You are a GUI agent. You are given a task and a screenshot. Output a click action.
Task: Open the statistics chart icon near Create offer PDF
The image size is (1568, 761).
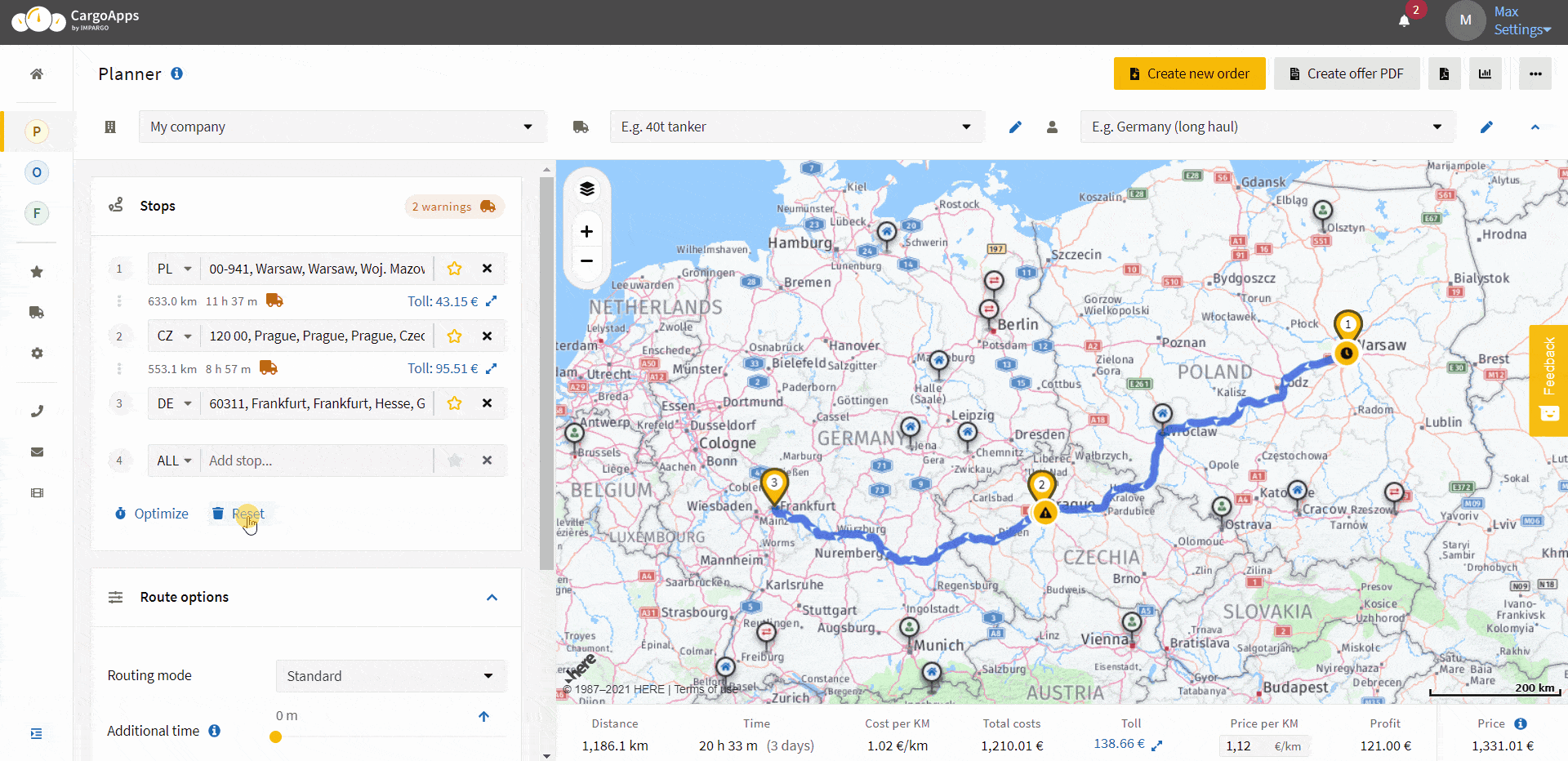(x=1485, y=73)
